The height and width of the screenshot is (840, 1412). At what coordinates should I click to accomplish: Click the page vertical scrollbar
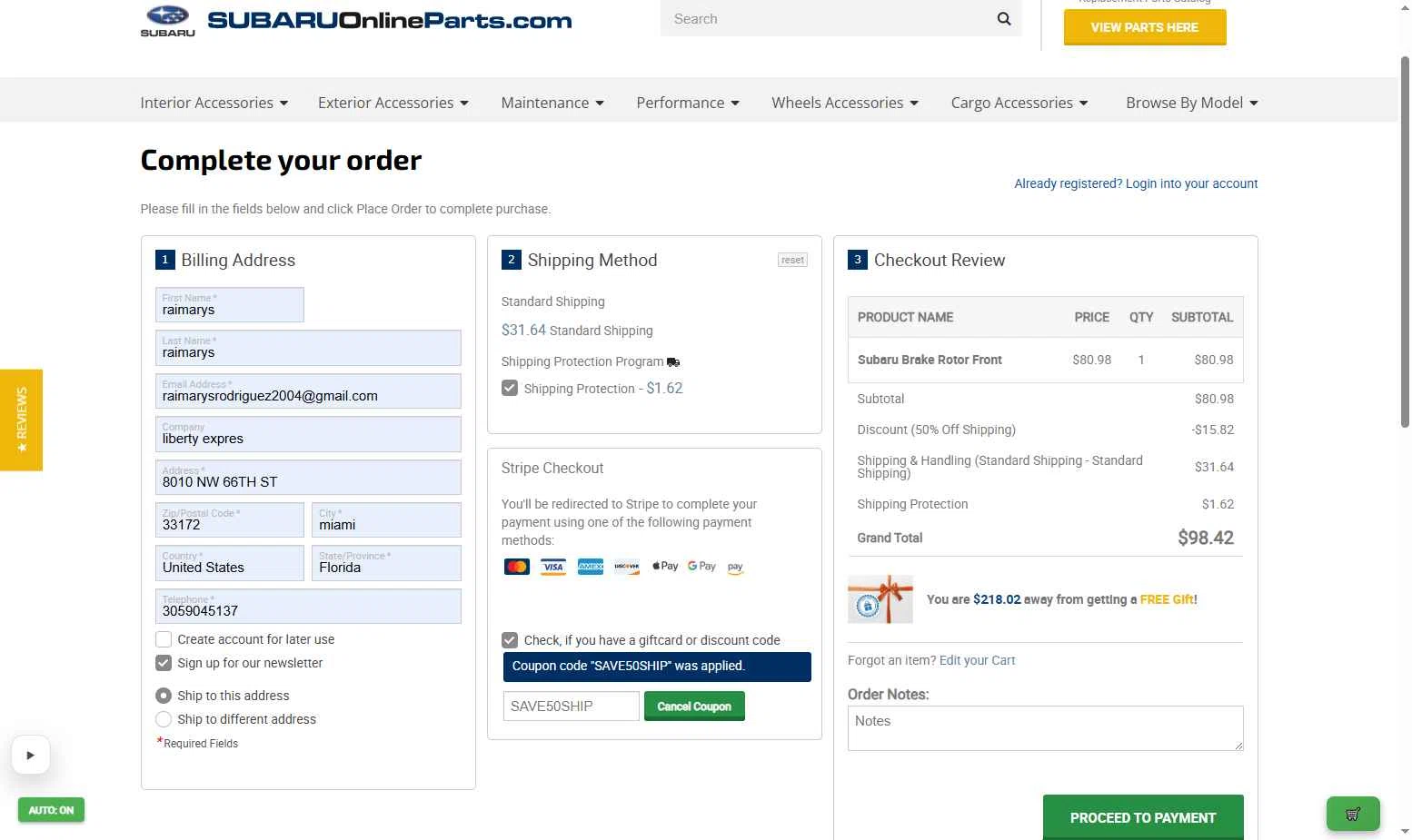[1405, 241]
